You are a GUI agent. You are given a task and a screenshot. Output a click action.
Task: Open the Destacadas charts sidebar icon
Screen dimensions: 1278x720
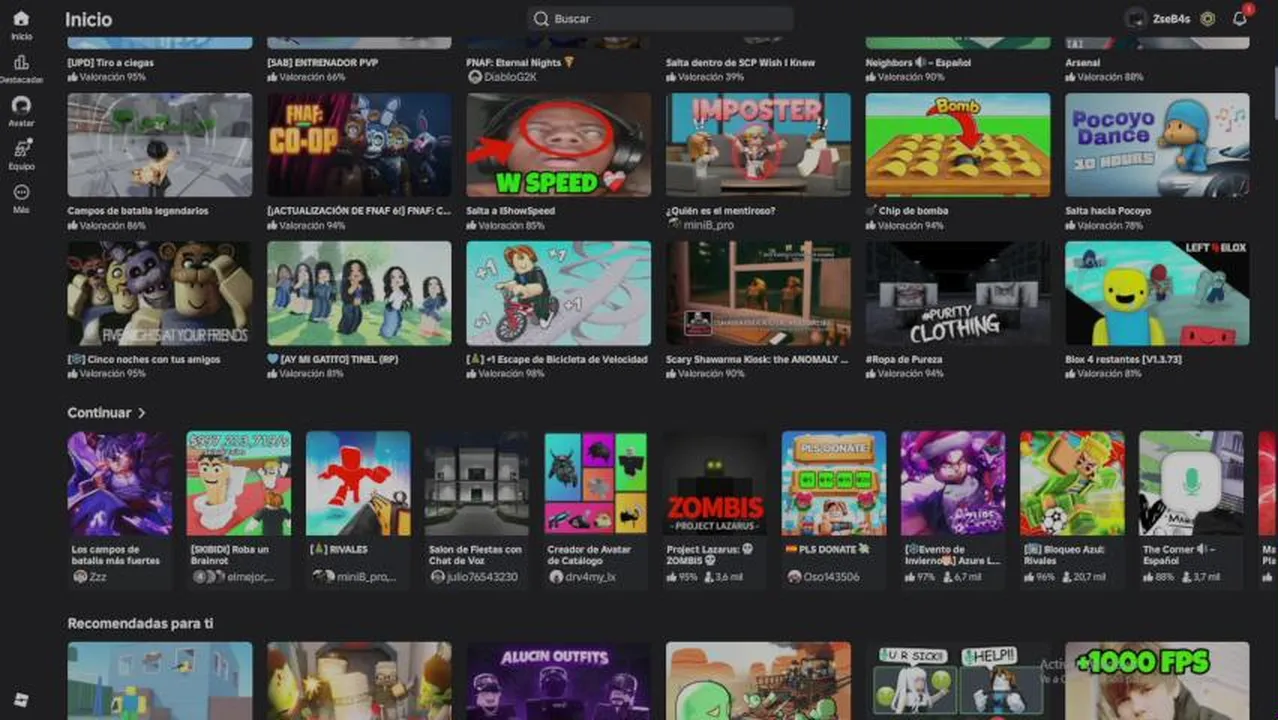coord(21,62)
